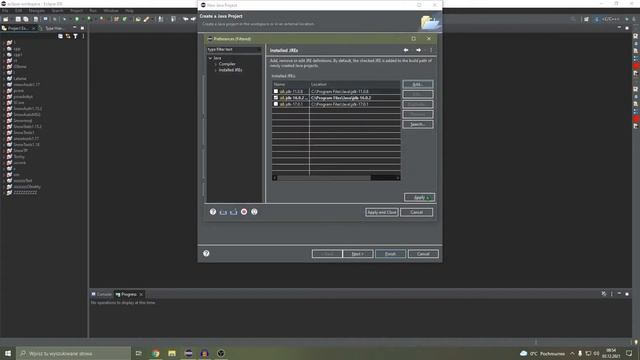Click the Task View taskbar icon
This screenshot has width=640, height=360.
(139, 353)
